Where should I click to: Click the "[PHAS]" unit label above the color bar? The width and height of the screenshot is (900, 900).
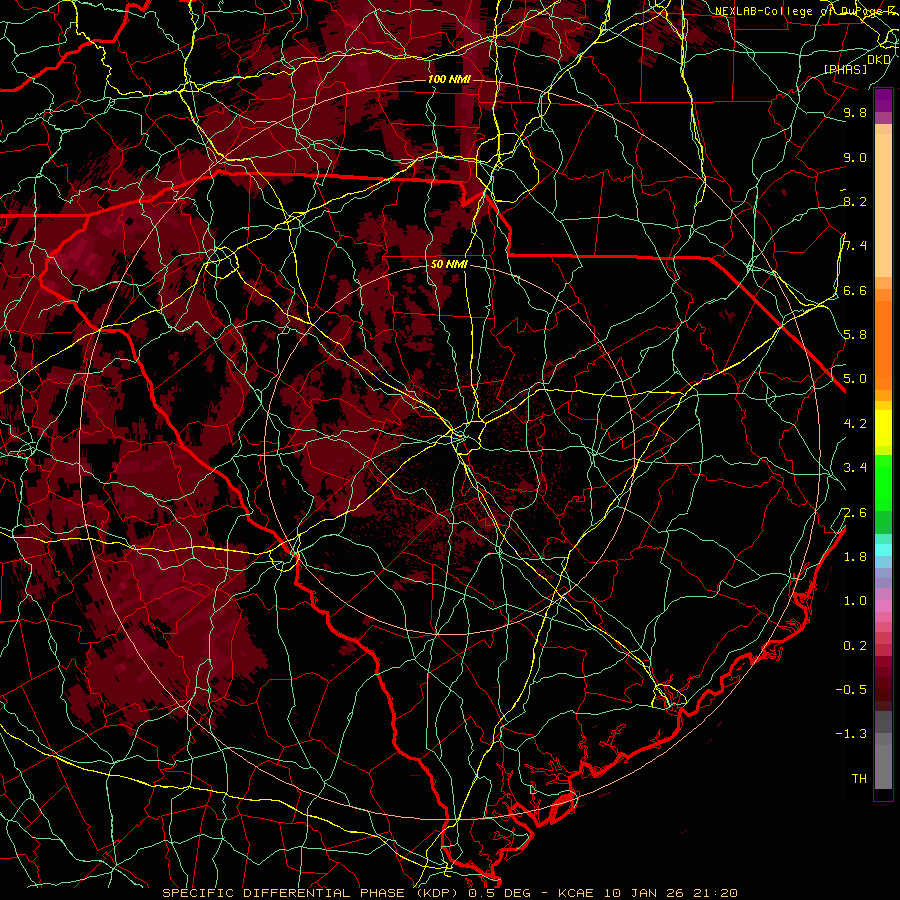[845, 69]
